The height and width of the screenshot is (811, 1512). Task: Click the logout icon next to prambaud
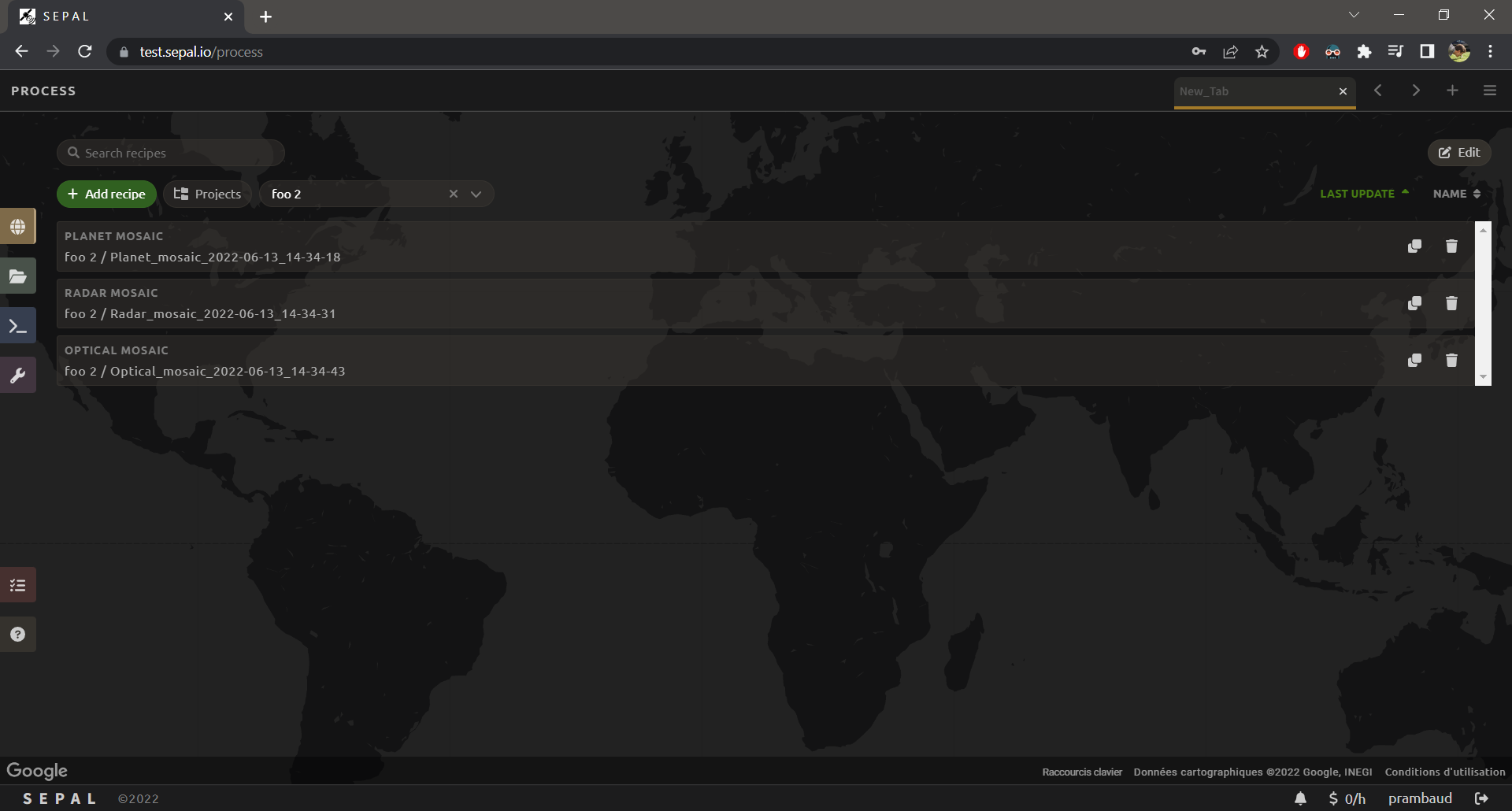click(x=1481, y=798)
